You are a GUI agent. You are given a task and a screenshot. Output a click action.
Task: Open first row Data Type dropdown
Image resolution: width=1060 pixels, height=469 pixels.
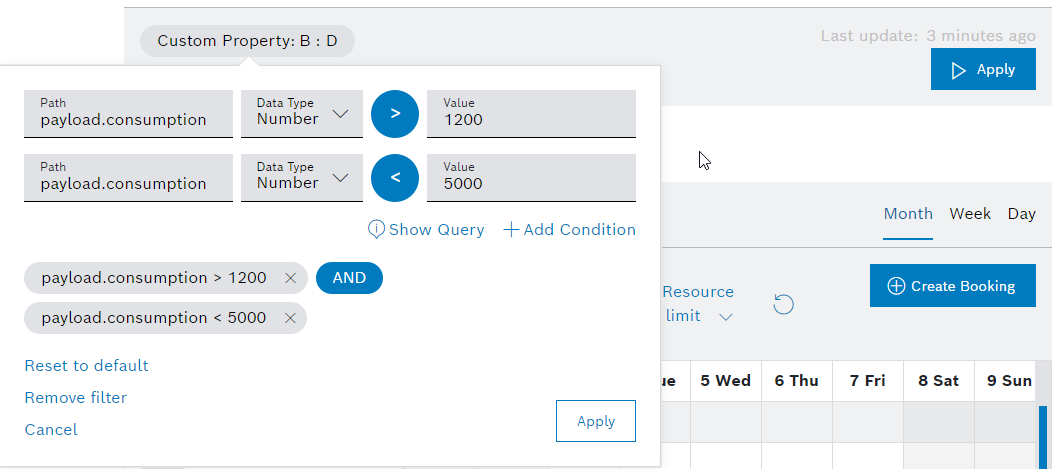pyautogui.click(x=302, y=114)
